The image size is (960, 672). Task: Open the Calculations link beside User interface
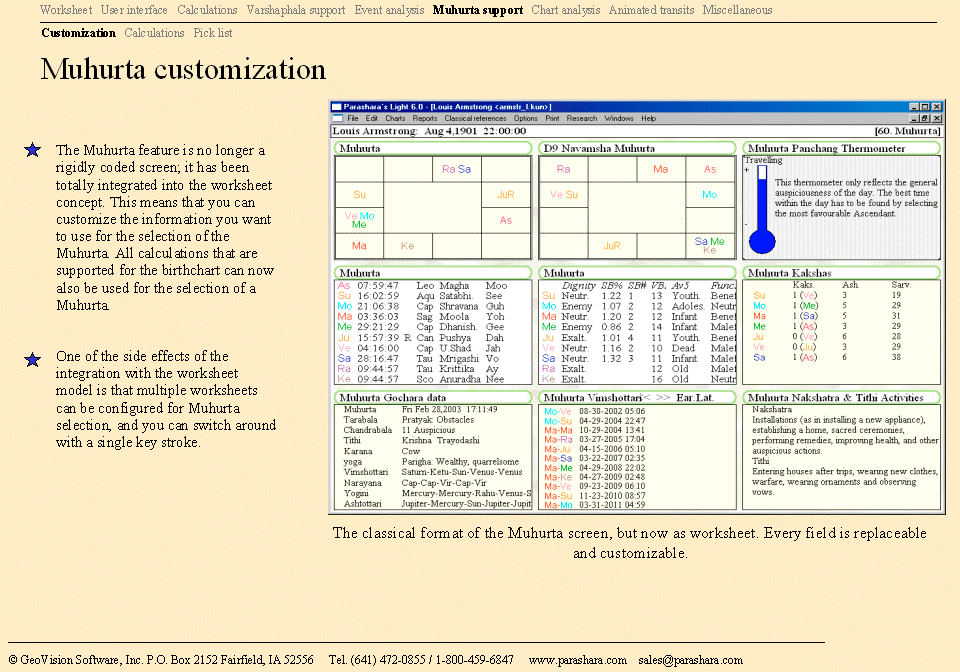point(207,10)
